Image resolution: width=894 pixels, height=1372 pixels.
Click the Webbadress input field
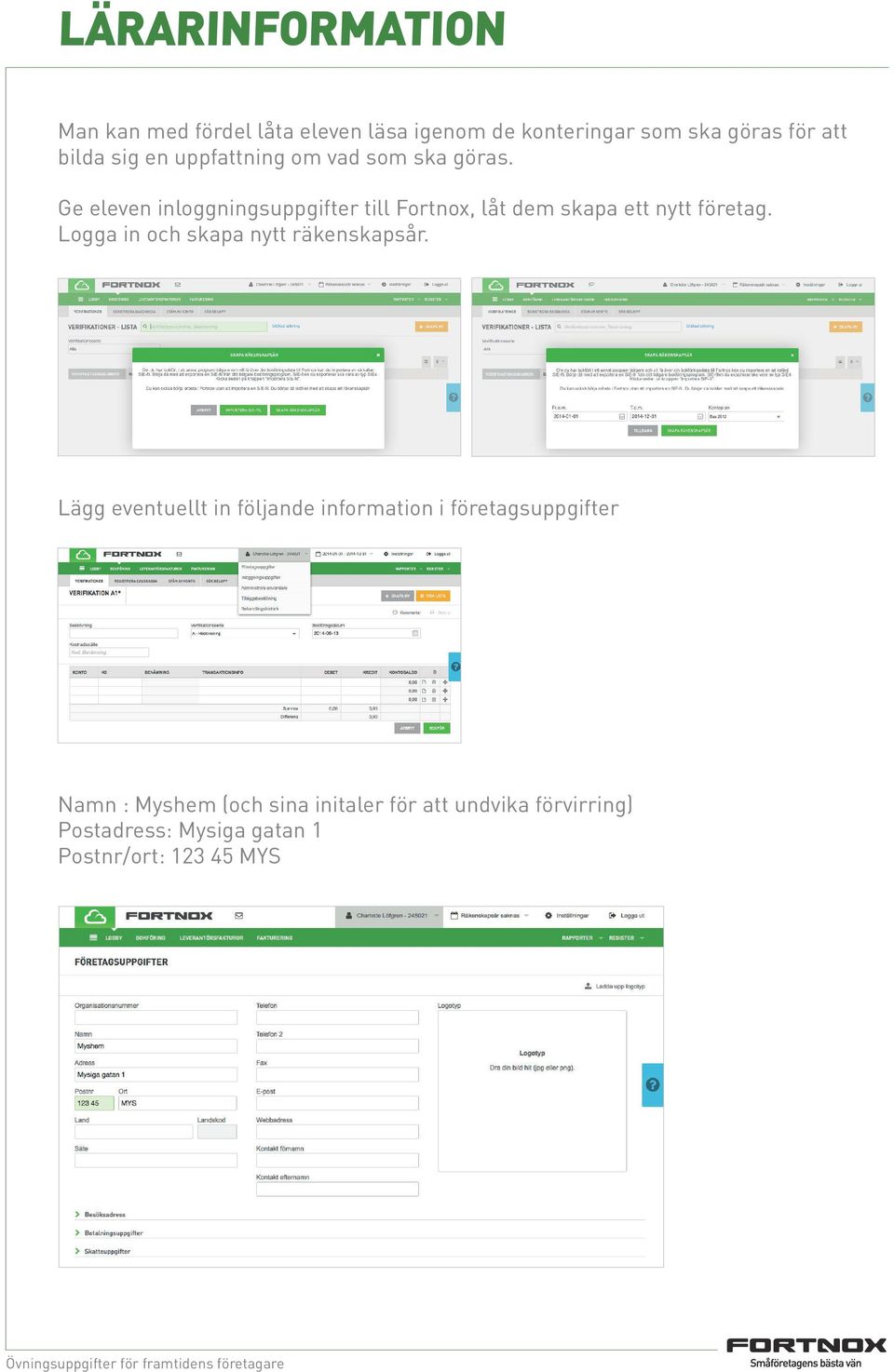337,1132
